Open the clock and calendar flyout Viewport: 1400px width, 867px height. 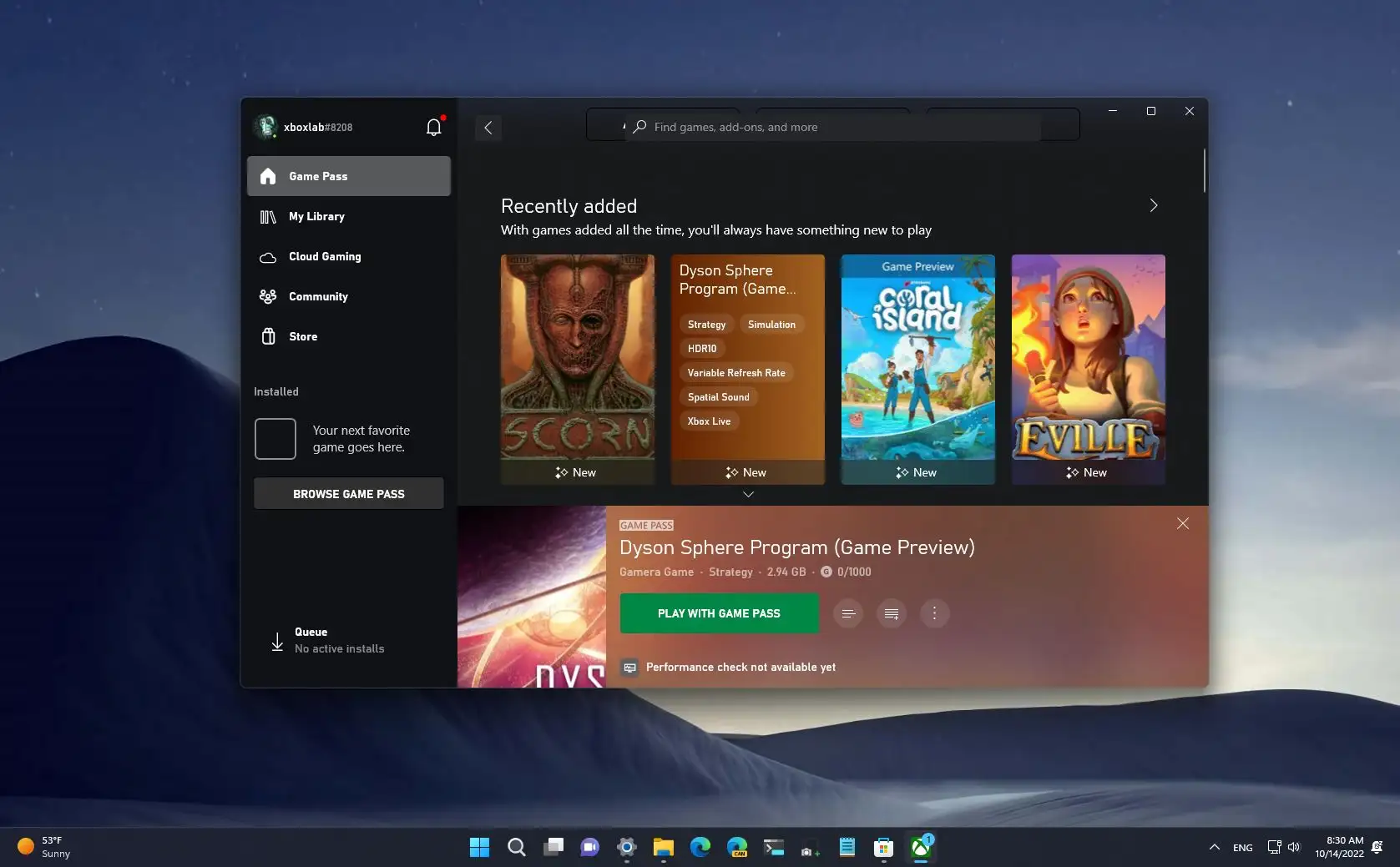pos(1339,847)
